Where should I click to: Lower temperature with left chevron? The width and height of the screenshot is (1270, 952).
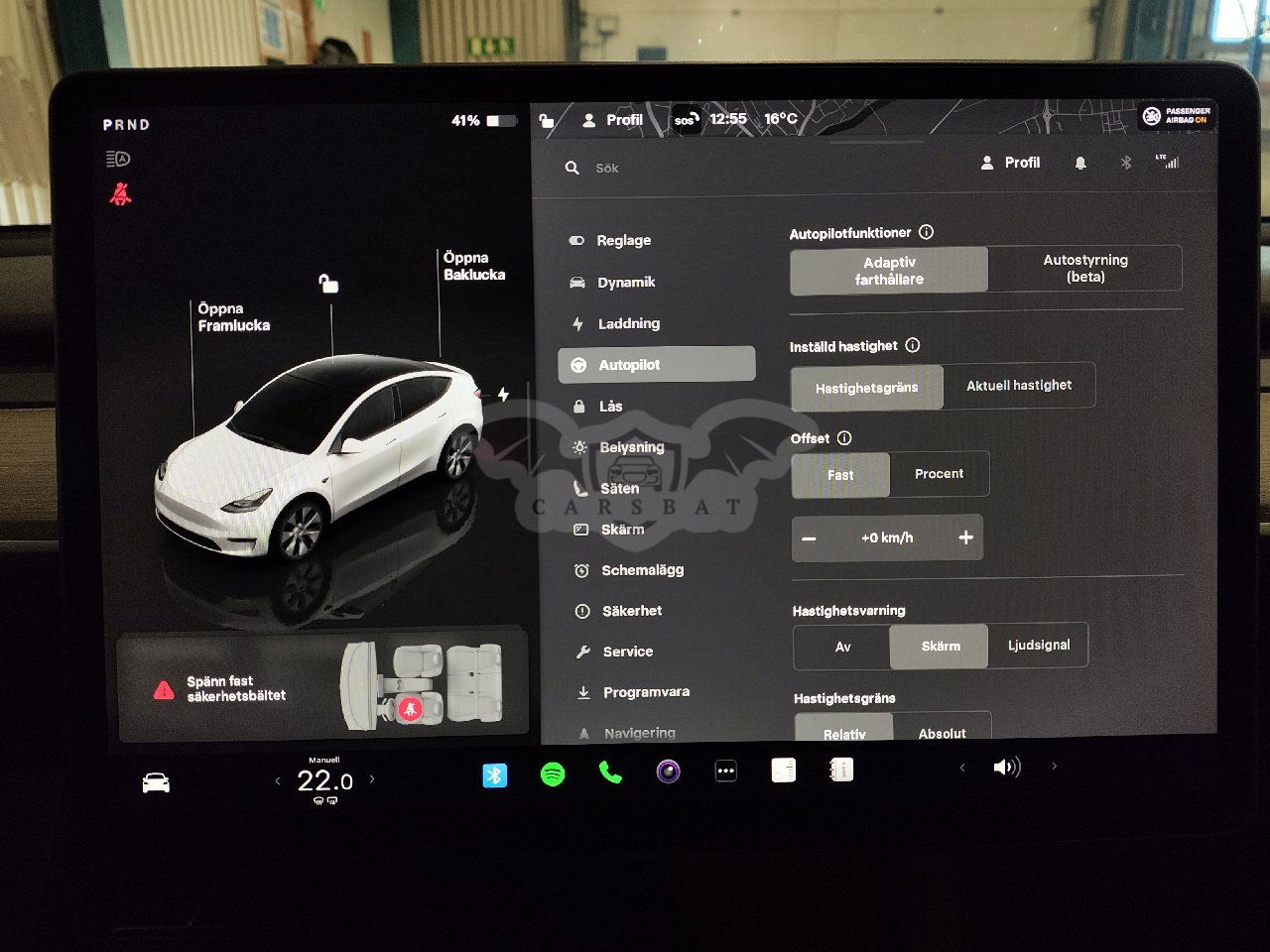[278, 781]
